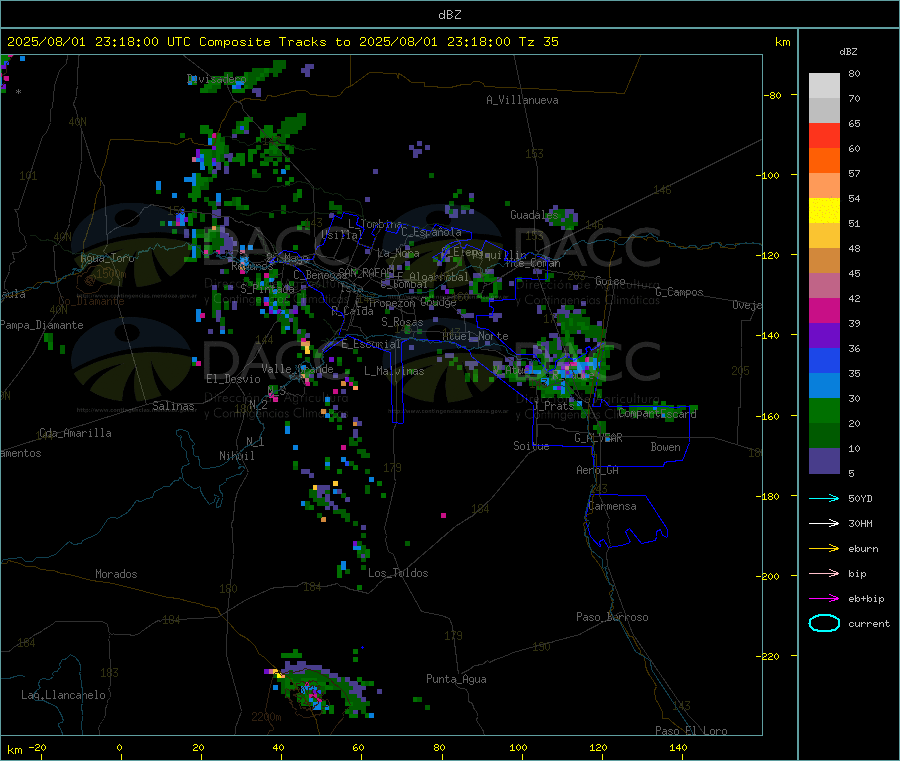Click the cyan 'current' ellipse symbol
Screen dimensions: 900x761
(824, 623)
